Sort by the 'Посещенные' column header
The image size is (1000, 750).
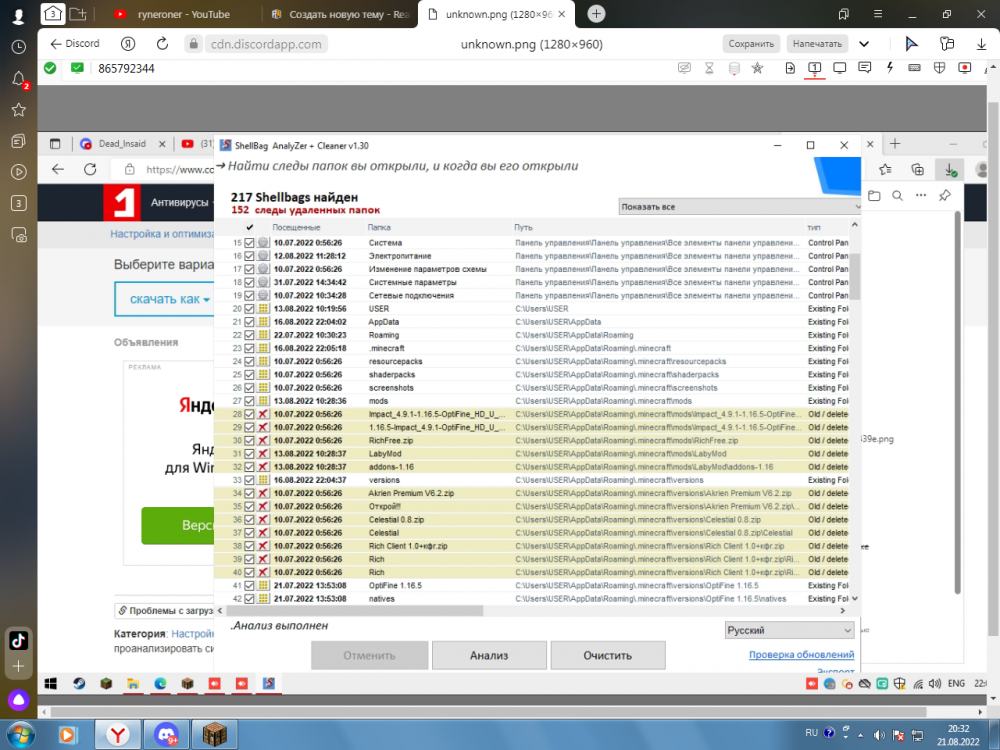click(x=296, y=227)
